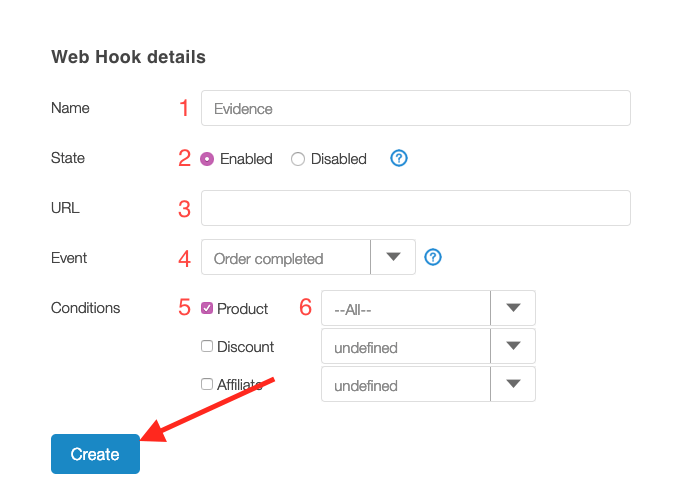Click the help icon beside Event dropdown
This screenshot has height=495, width=682.
433,257
